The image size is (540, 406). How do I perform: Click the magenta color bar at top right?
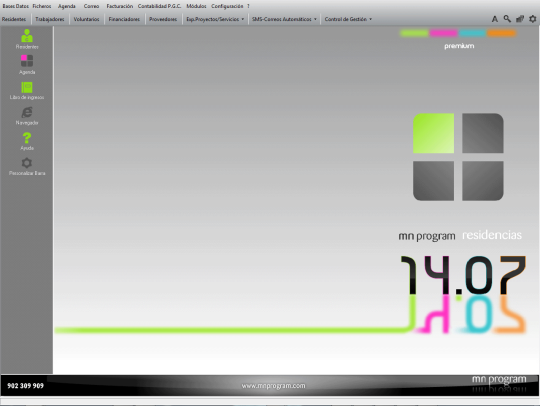(443, 33)
